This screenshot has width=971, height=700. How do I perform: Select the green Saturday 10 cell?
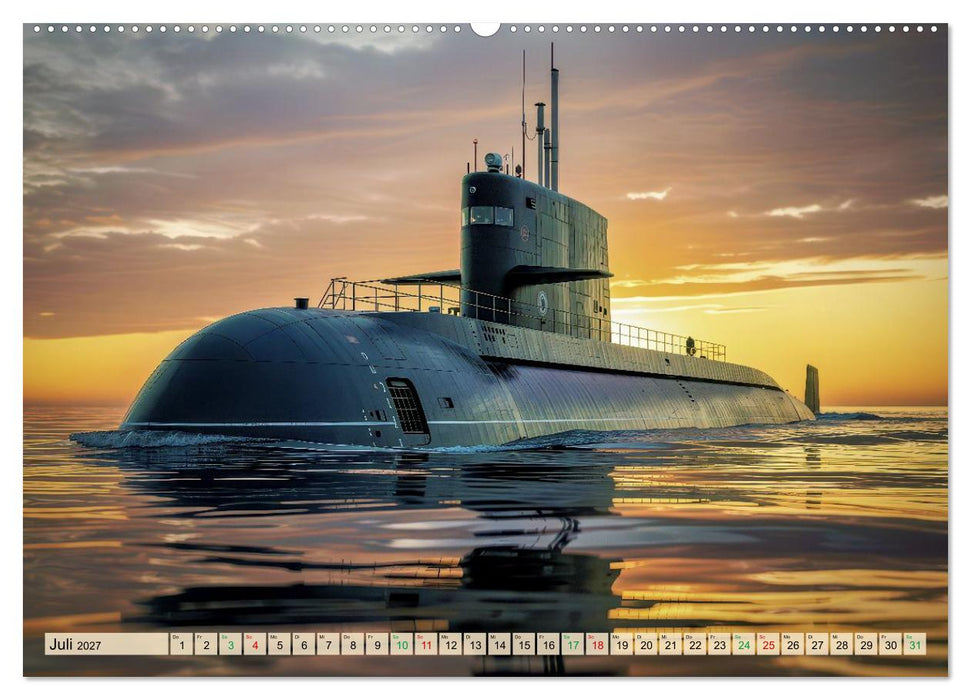pos(401,644)
